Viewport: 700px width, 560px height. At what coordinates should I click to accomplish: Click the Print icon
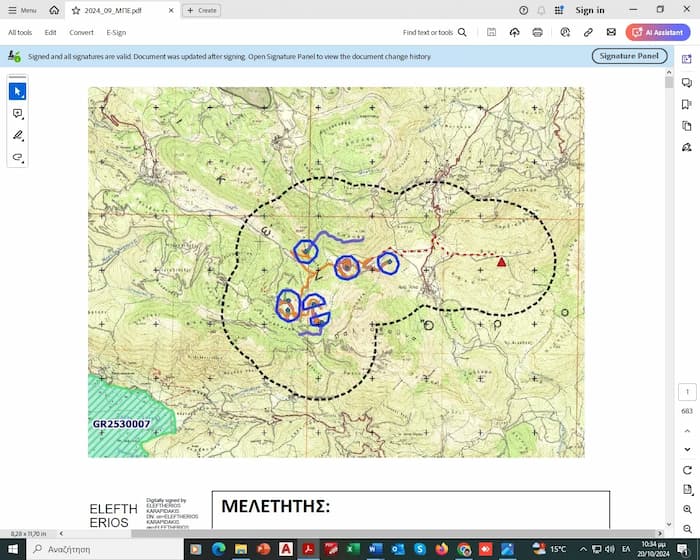click(538, 32)
